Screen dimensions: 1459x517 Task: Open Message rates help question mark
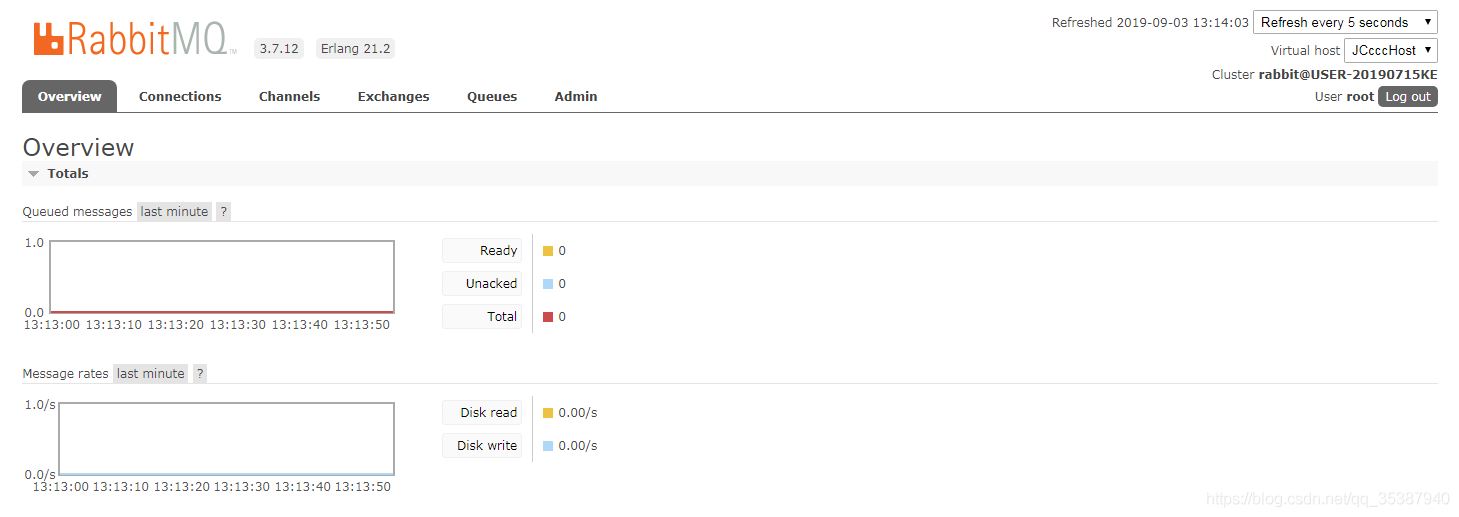pyautogui.click(x=200, y=373)
